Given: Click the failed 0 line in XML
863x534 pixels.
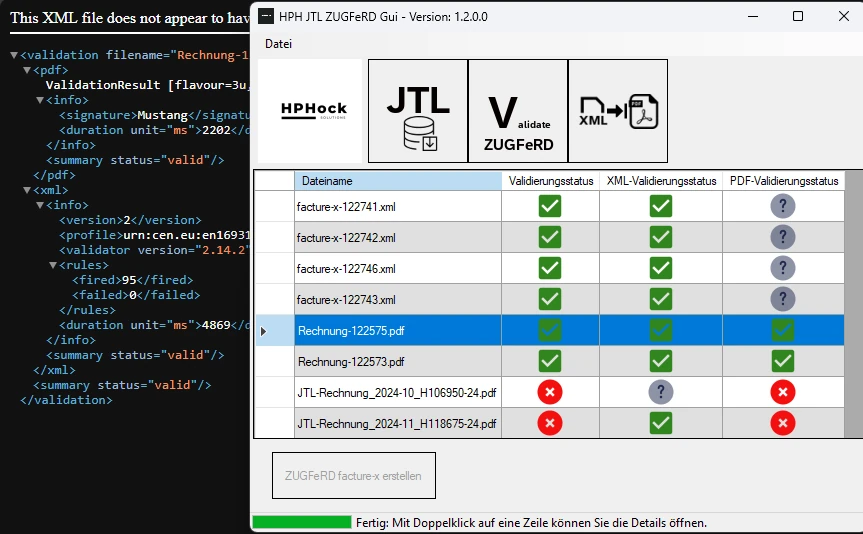Looking at the screenshot, I should coord(136,295).
